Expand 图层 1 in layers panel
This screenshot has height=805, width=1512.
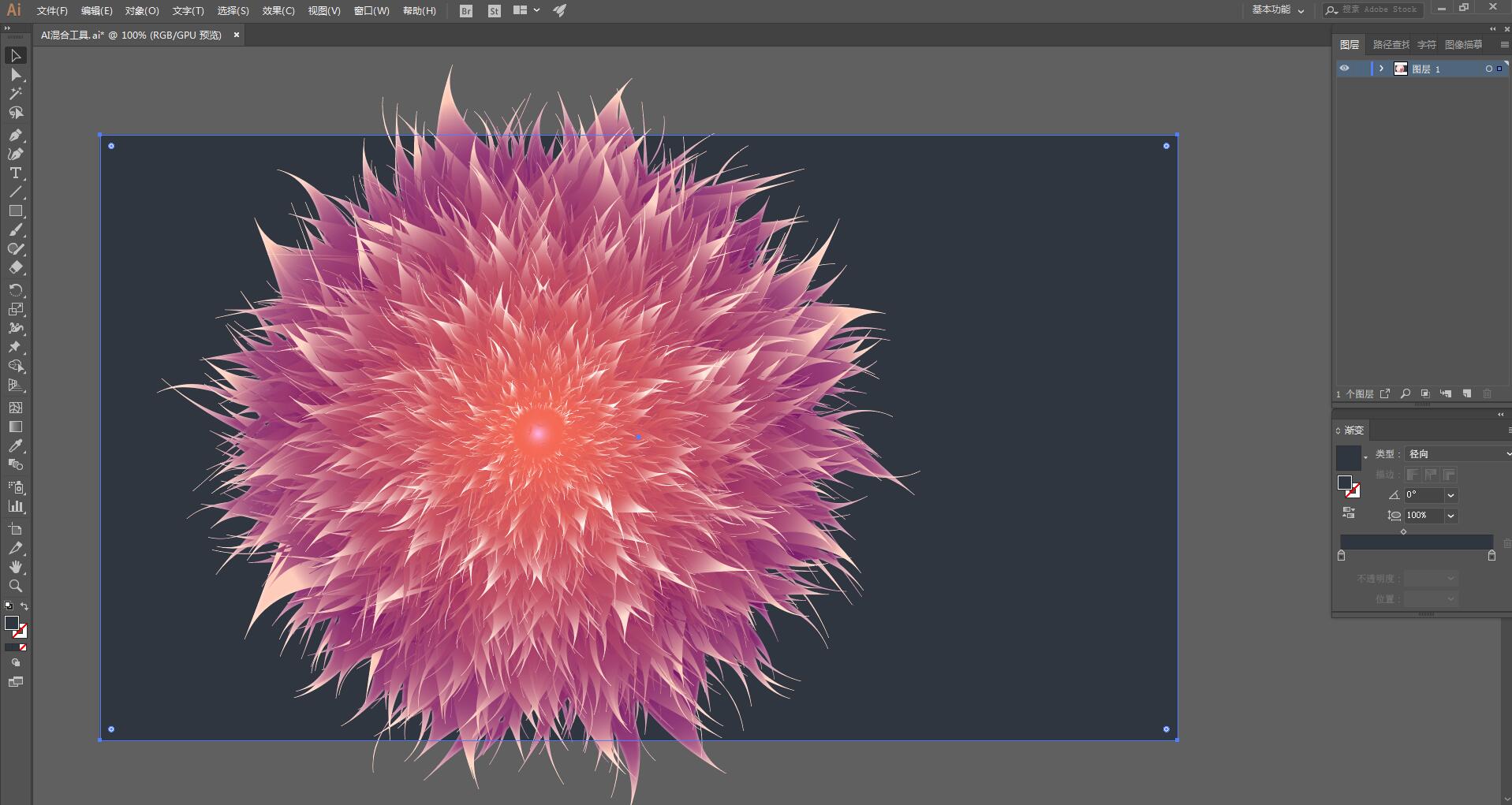pyautogui.click(x=1381, y=69)
